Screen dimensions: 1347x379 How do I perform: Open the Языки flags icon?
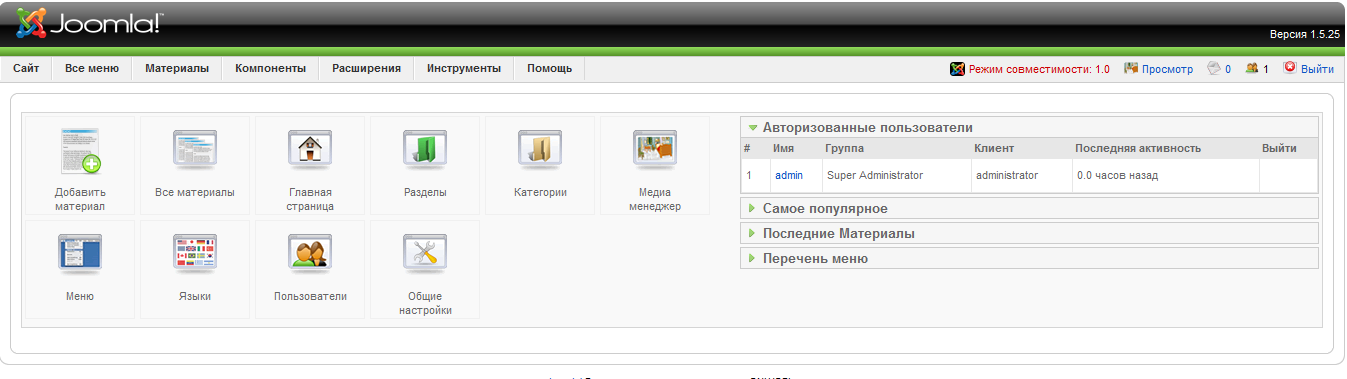[x=195, y=269]
